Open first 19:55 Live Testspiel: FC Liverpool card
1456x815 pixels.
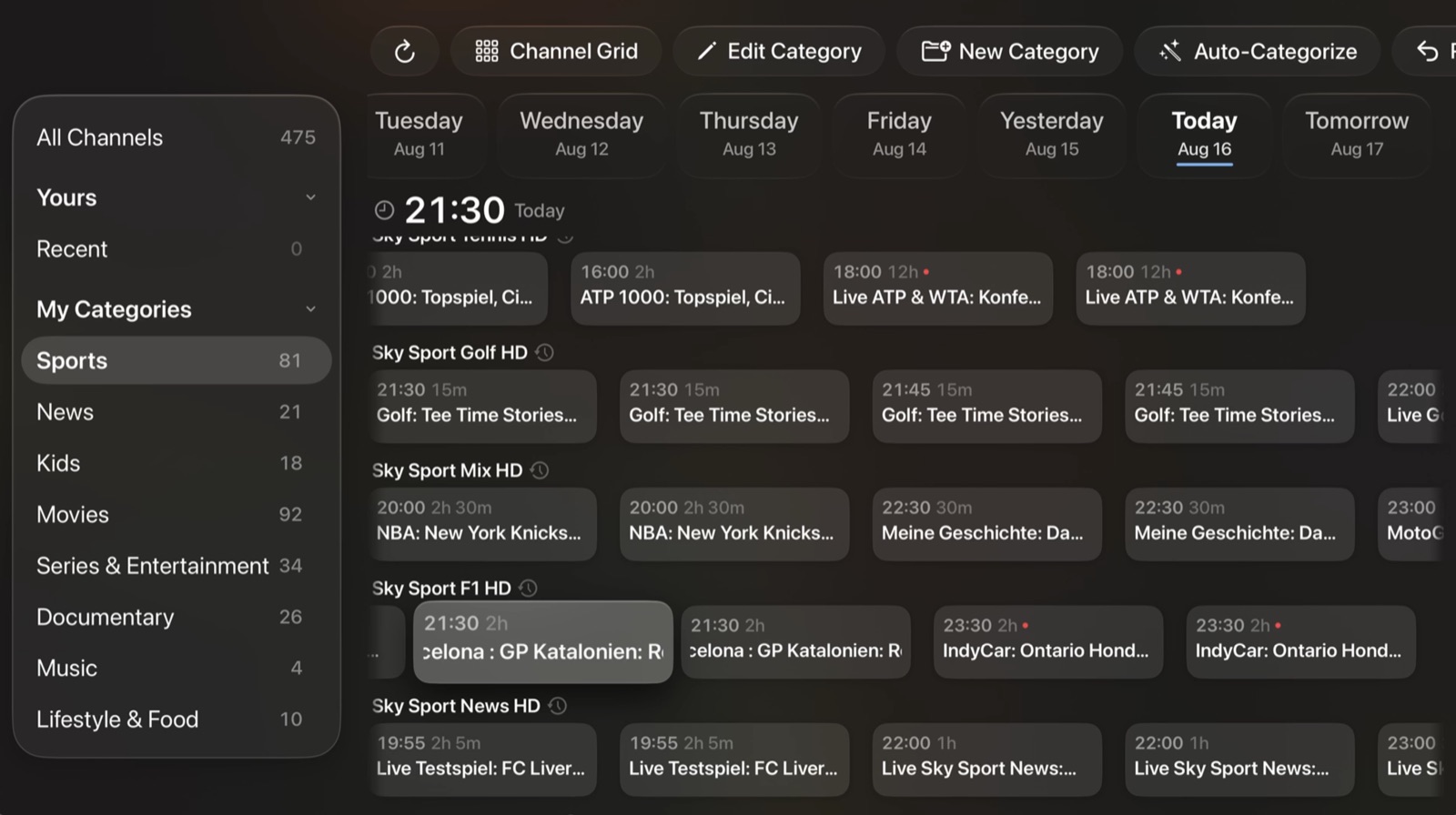(482, 760)
